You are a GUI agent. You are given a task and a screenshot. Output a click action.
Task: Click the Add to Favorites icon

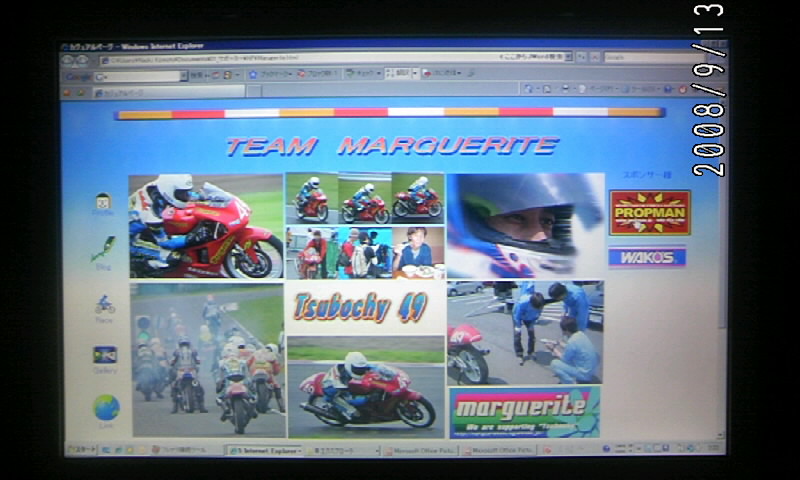pyautogui.click(x=81, y=92)
